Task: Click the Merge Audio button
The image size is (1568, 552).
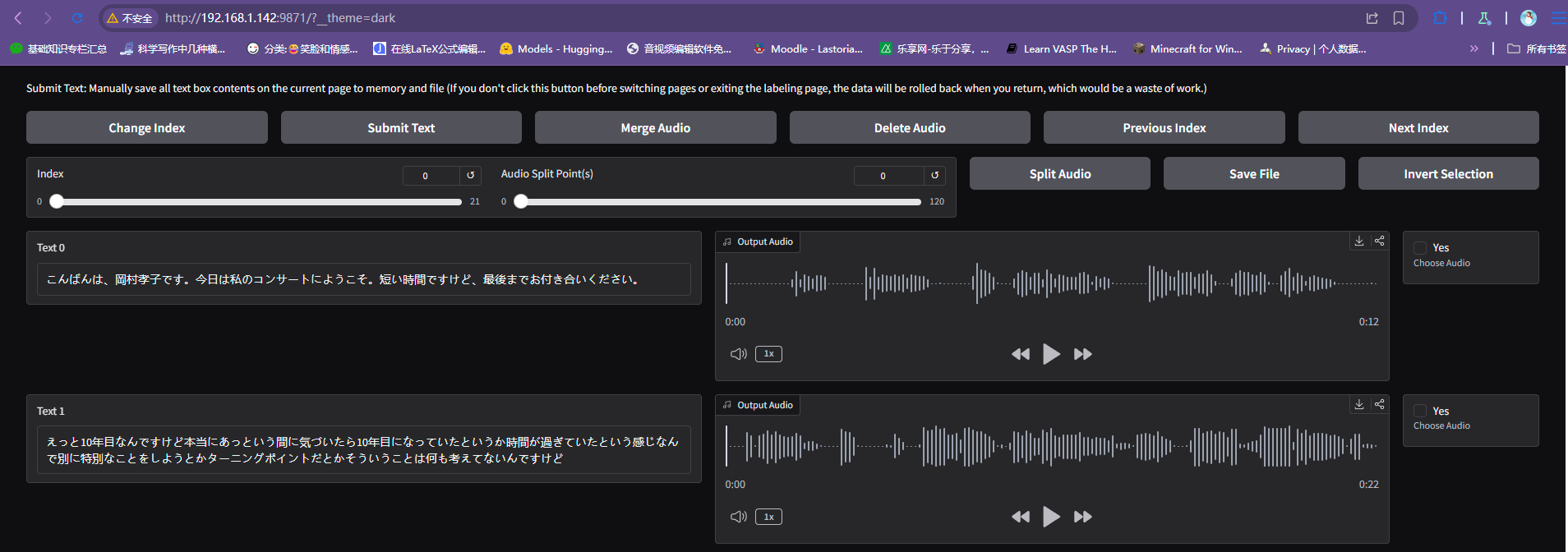Action: [x=656, y=127]
